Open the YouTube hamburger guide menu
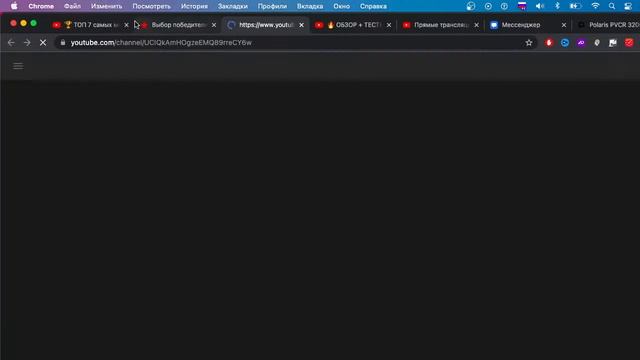This screenshot has height=360, width=640. [x=18, y=66]
